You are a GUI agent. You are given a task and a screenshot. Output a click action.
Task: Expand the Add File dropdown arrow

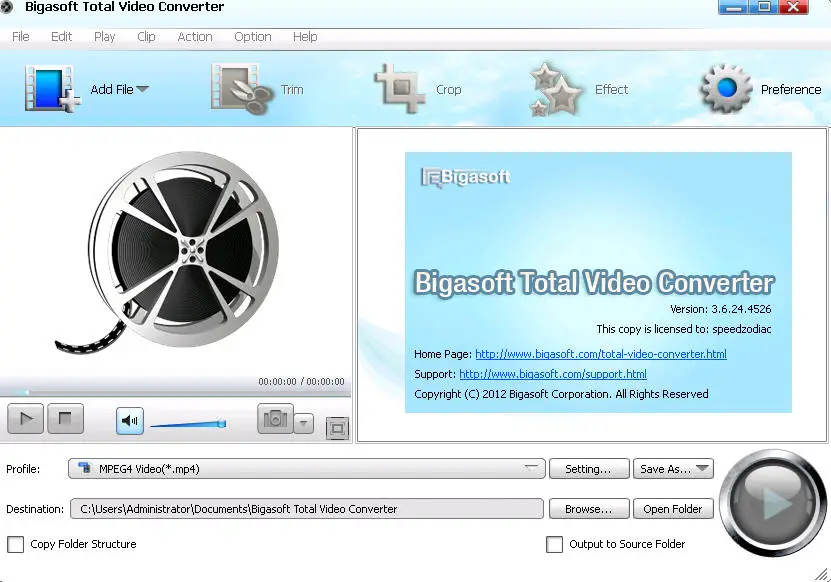[143, 89]
